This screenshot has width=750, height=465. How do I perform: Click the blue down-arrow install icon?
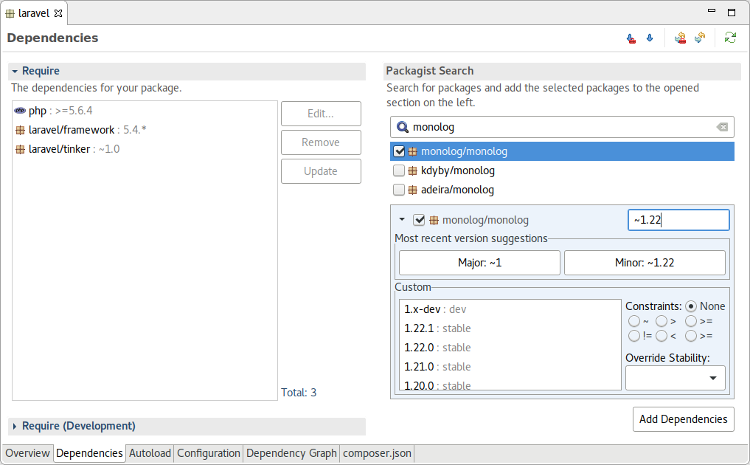click(650, 38)
